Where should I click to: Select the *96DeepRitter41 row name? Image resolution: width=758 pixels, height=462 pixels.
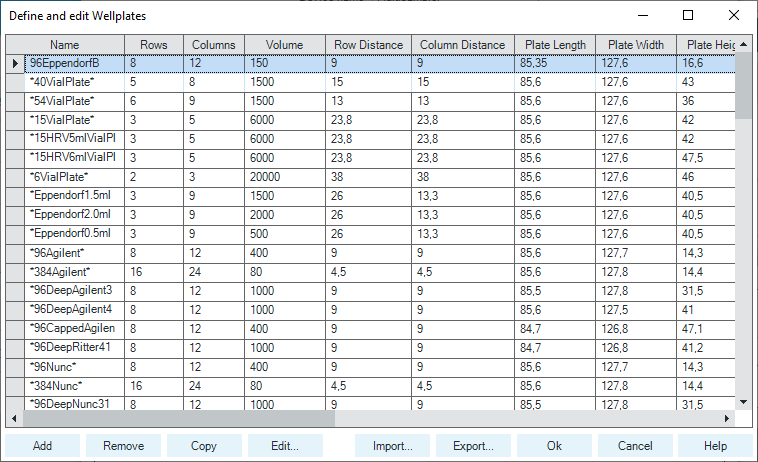click(74, 348)
